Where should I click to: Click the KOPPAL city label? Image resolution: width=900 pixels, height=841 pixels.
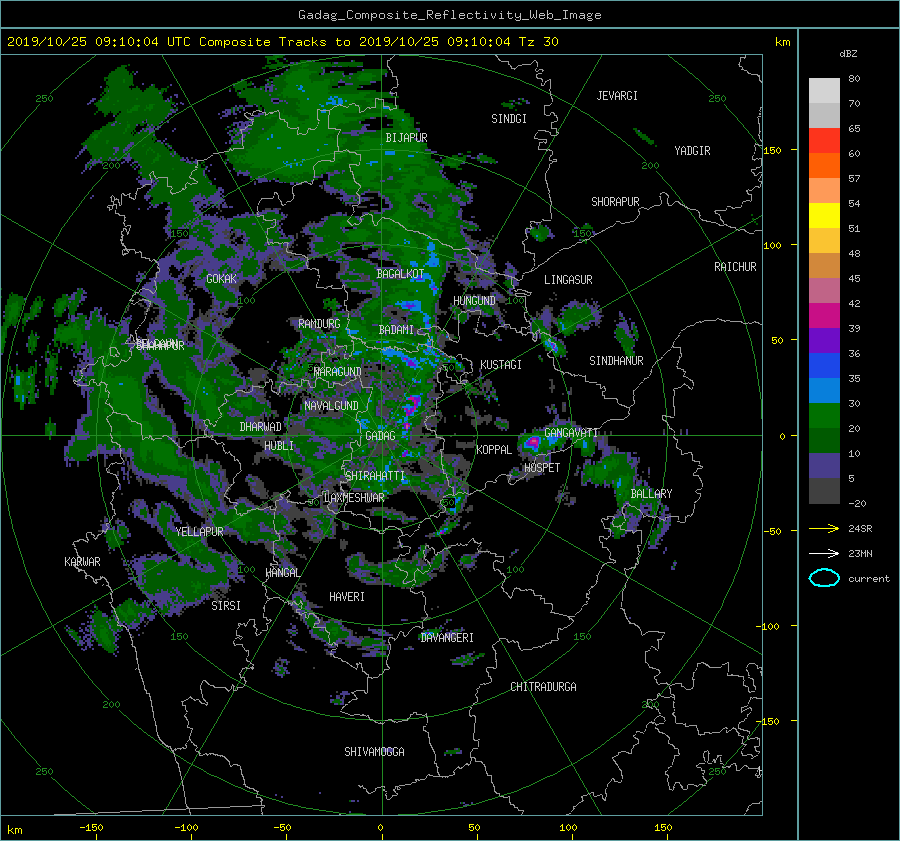click(x=494, y=449)
